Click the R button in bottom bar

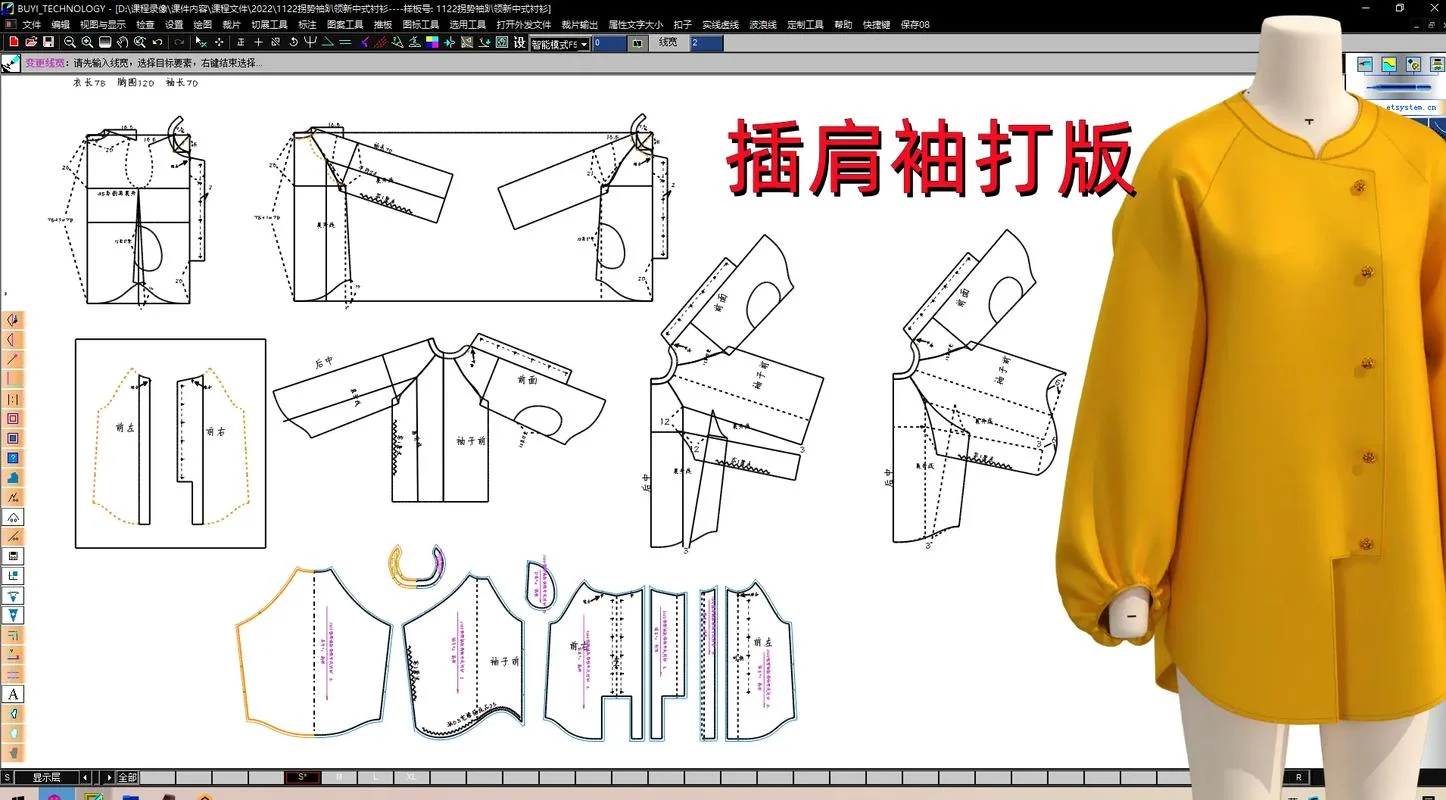[1299, 777]
